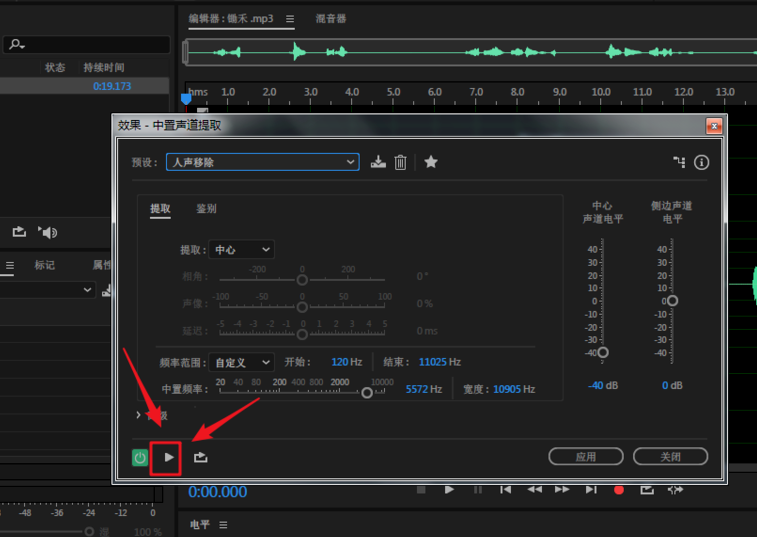
Task: Click the -40 dB center level value
Action: point(603,385)
